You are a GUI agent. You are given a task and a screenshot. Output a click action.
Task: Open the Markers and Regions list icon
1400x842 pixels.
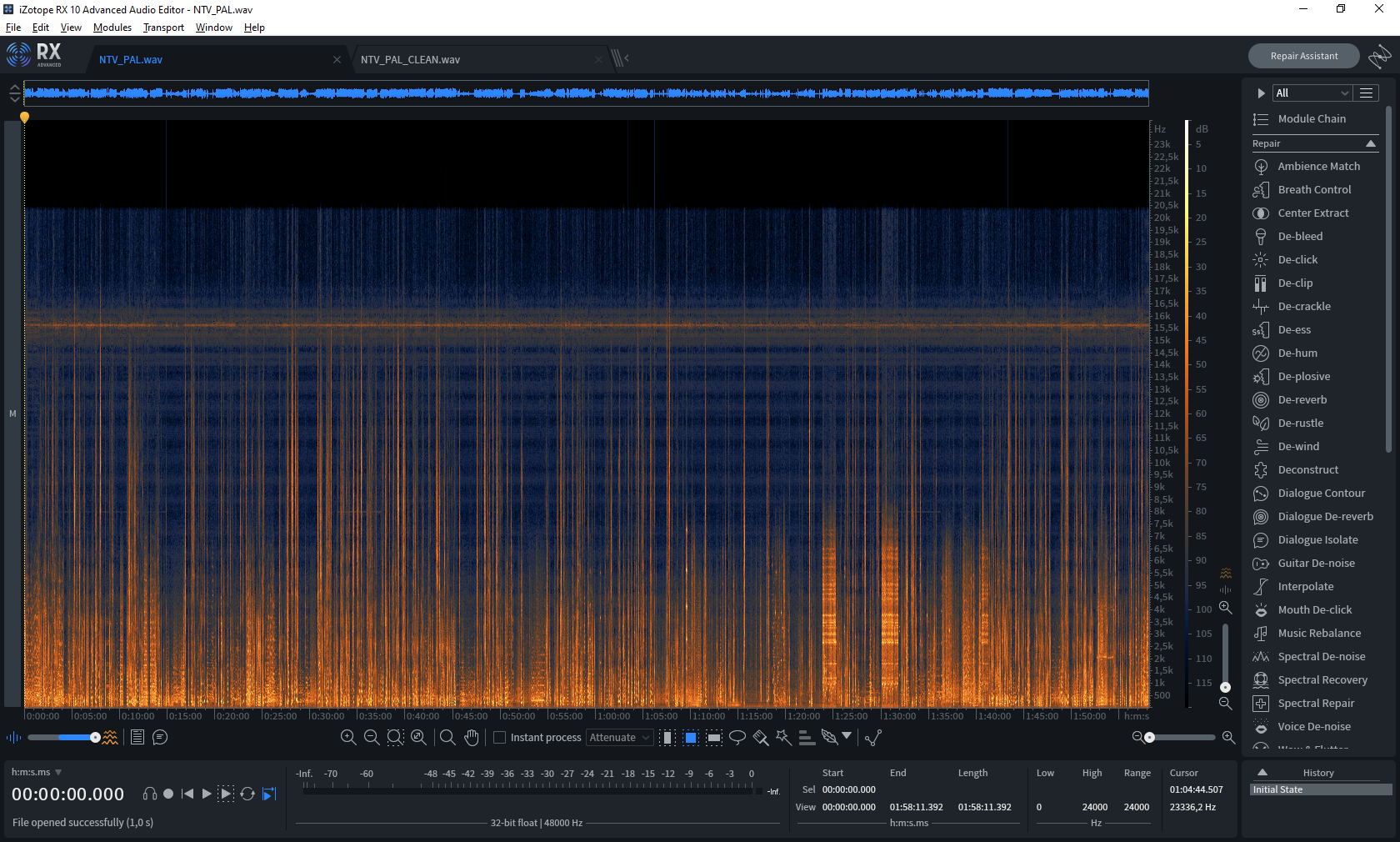click(x=137, y=738)
